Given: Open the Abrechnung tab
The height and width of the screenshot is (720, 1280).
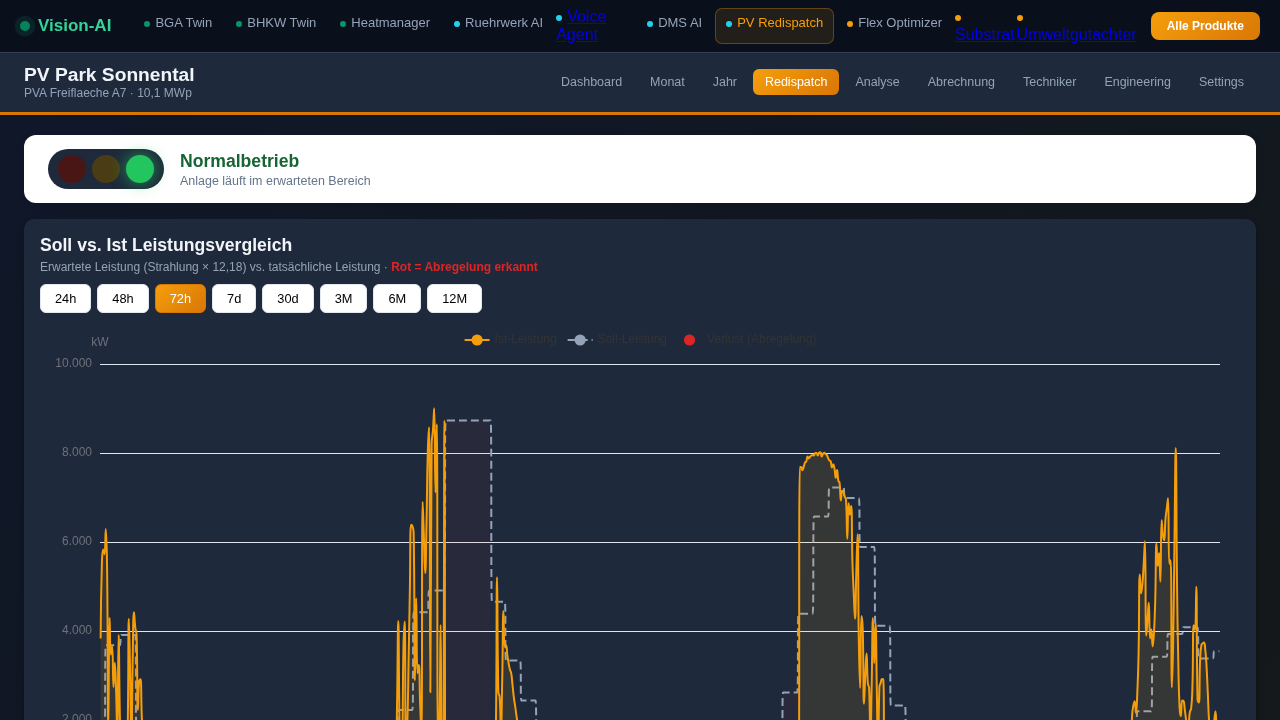Looking at the screenshot, I should click(961, 82).
